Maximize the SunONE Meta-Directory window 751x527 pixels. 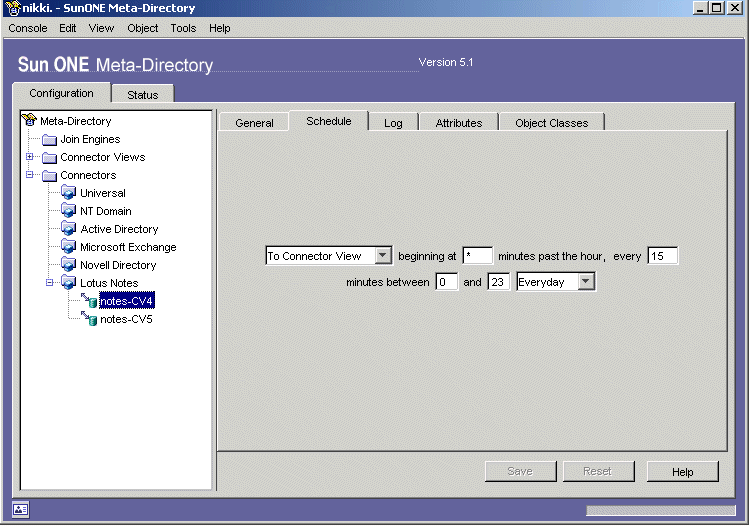click(x=717, y=8)
